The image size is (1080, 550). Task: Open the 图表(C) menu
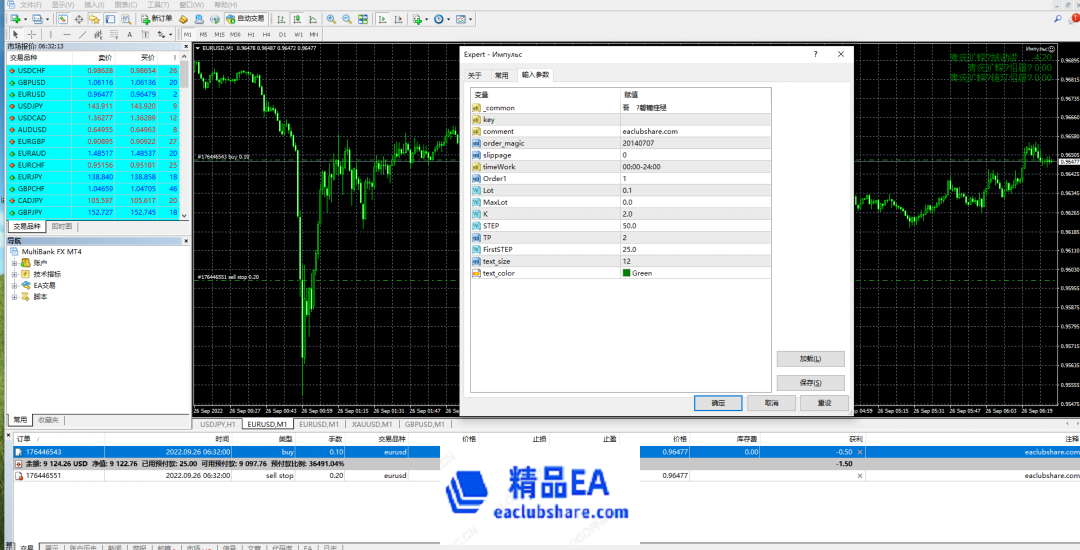125,5
